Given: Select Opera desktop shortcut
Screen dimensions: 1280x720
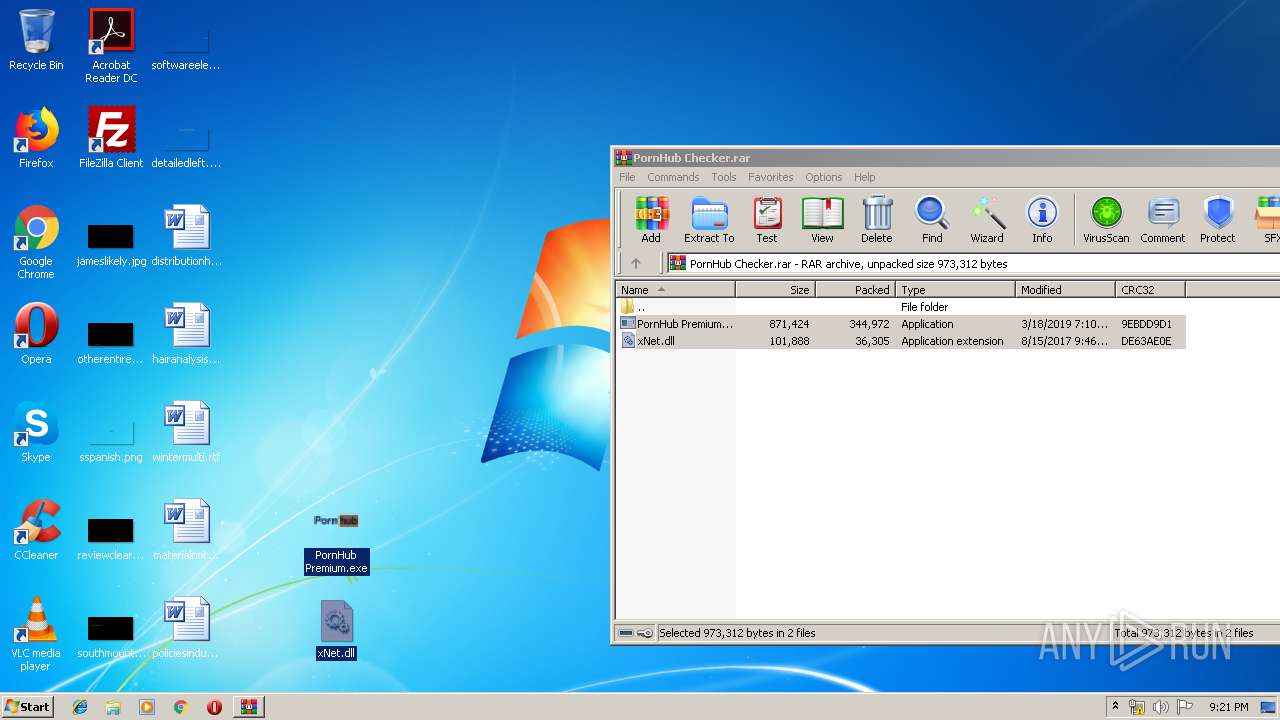Looking at the screenshot, I should 36,334.
